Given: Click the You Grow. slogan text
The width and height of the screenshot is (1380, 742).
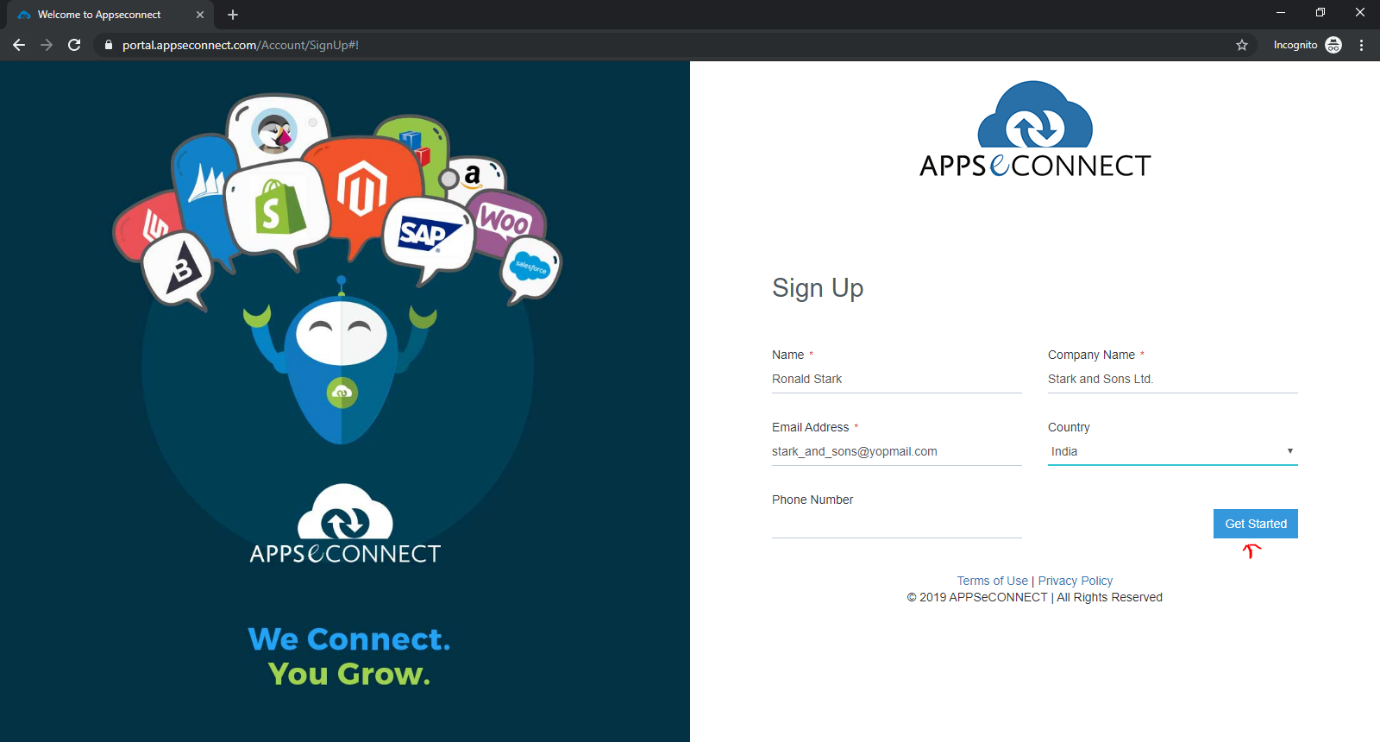Looking at the screenshot, I should point(349,674).
